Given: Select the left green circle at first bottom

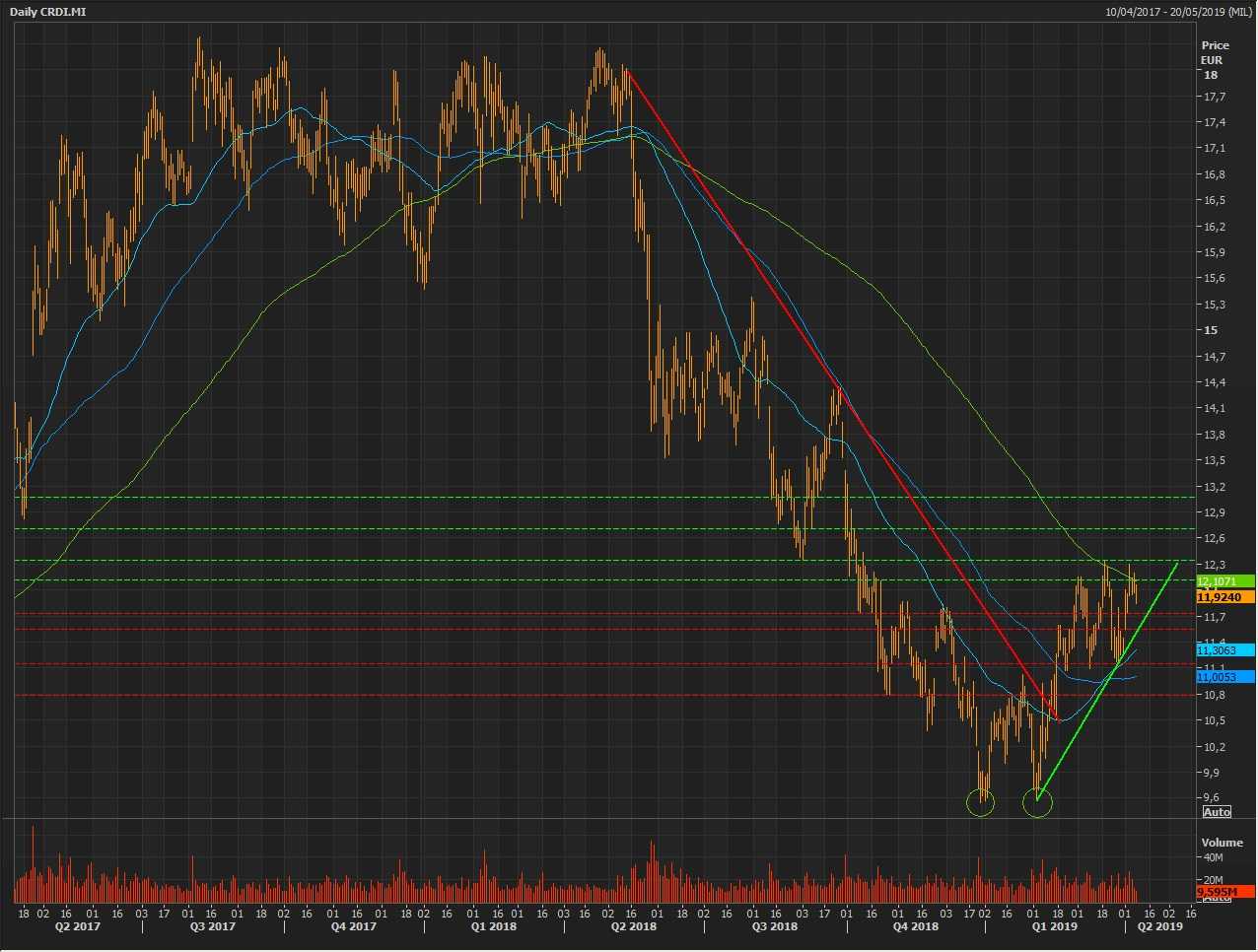Looking at the screenshot, I should point(980,803).
